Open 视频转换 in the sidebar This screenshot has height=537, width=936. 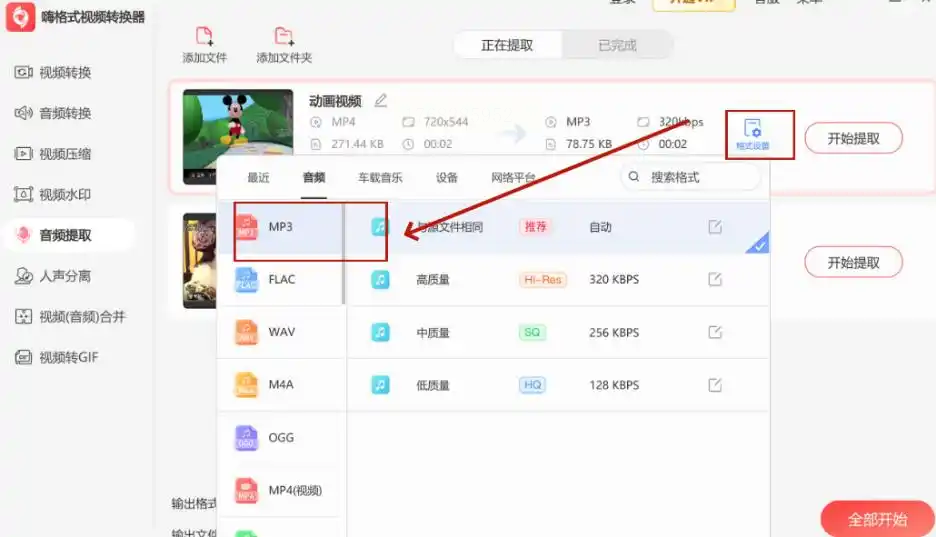click(53, 73)
